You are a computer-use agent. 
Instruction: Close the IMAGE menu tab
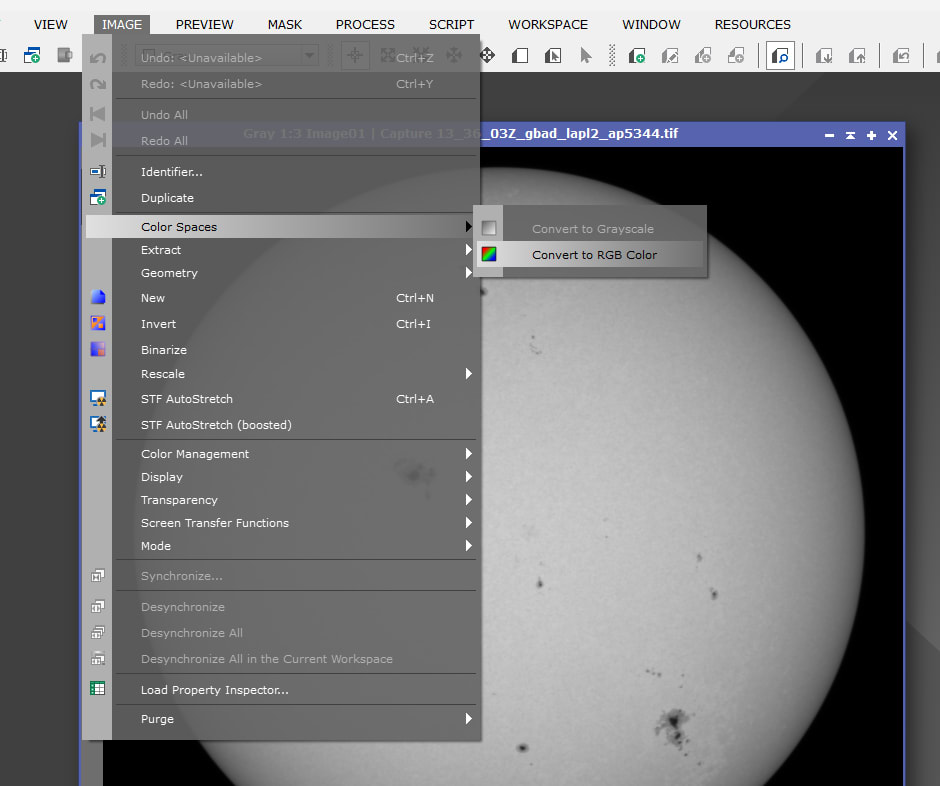(122, 25)
